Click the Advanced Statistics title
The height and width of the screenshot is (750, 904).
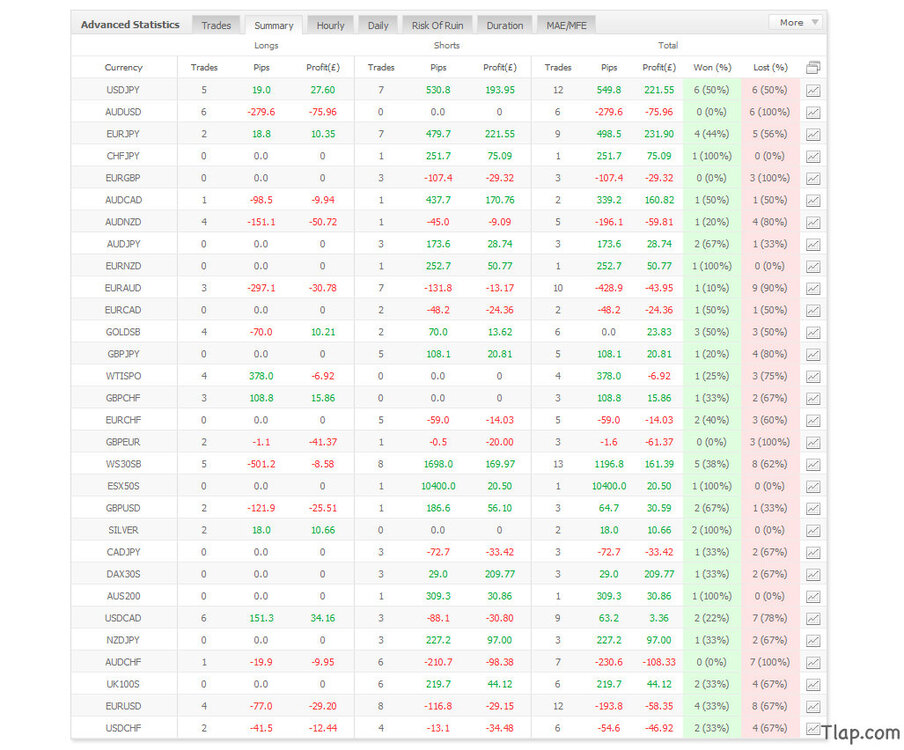point(130,25)
